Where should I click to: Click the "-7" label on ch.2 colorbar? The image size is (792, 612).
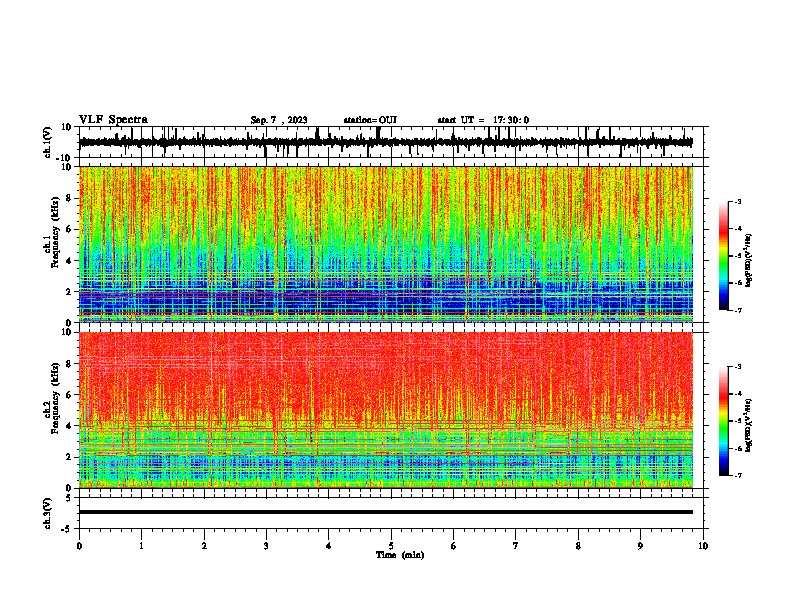click(738, 475)
